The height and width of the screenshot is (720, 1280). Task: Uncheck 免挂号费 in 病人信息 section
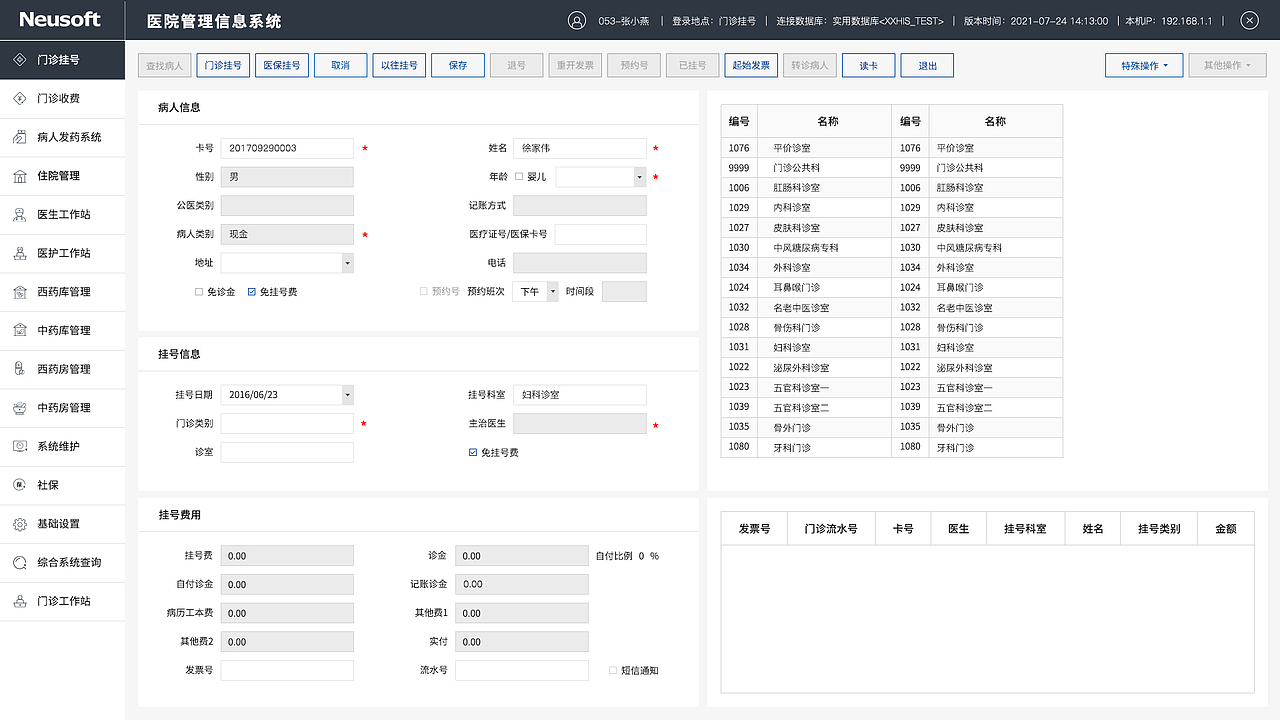click(252, 292)
